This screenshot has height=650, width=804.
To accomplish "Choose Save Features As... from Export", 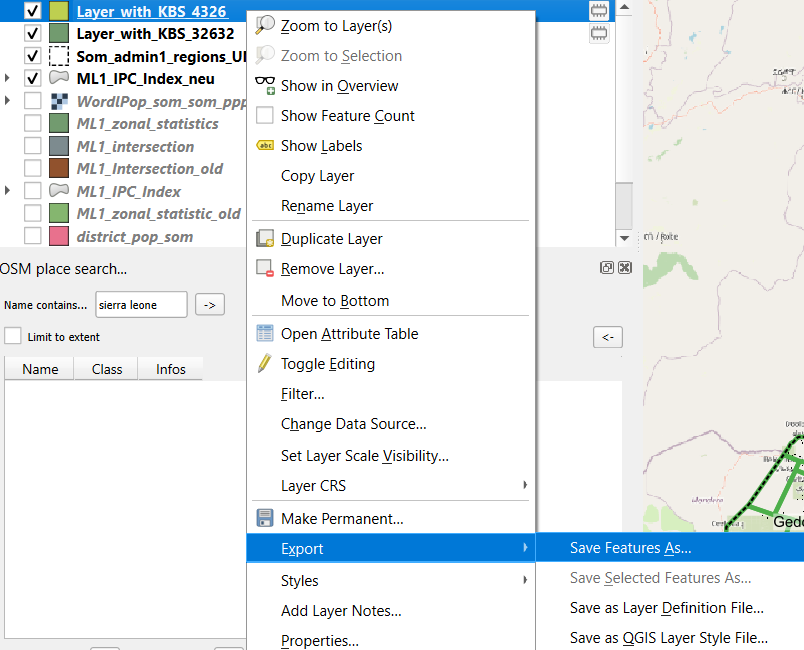I will pyautogui.click(x=631, y=548).
